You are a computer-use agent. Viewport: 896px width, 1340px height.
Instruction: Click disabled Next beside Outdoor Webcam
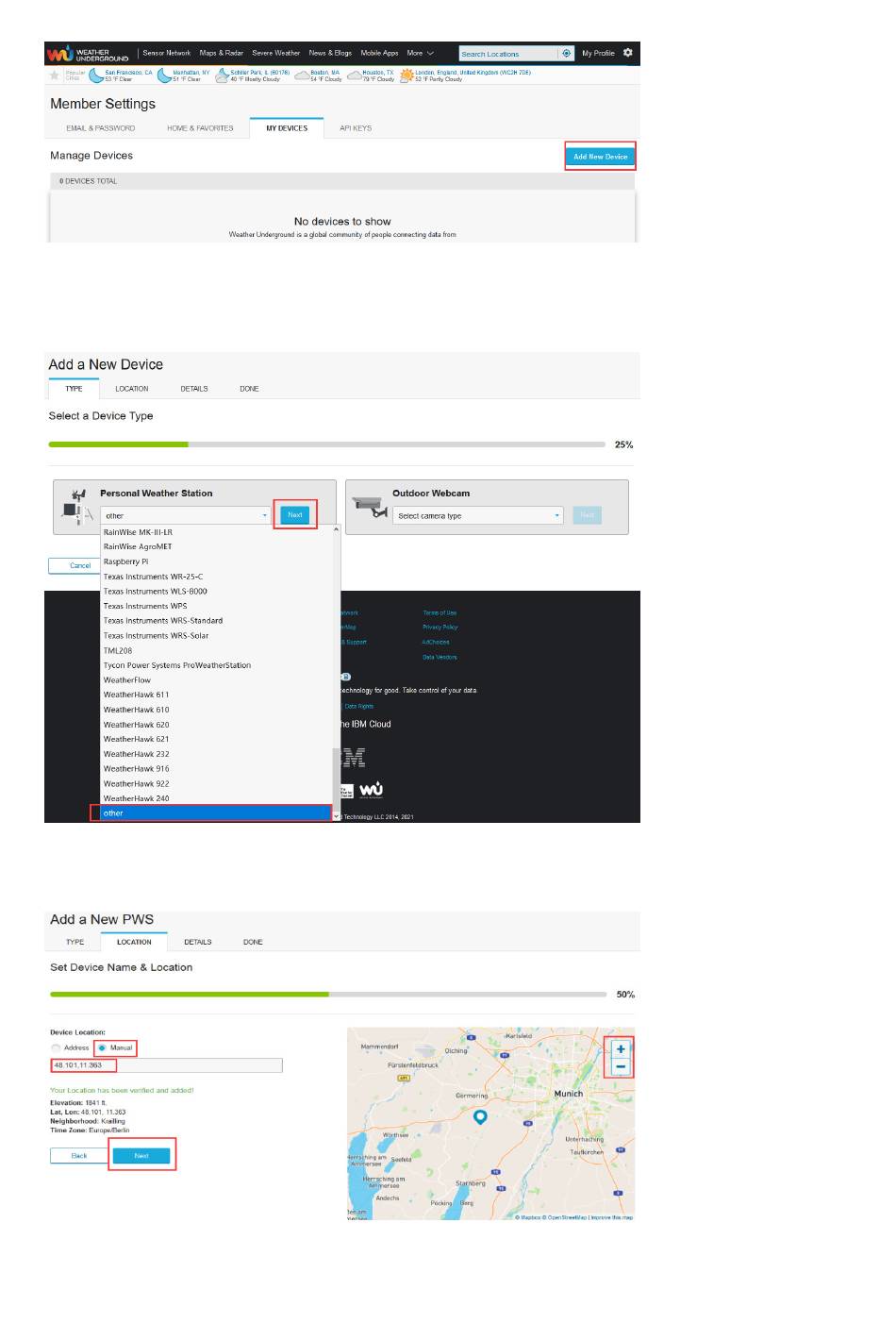587,515
